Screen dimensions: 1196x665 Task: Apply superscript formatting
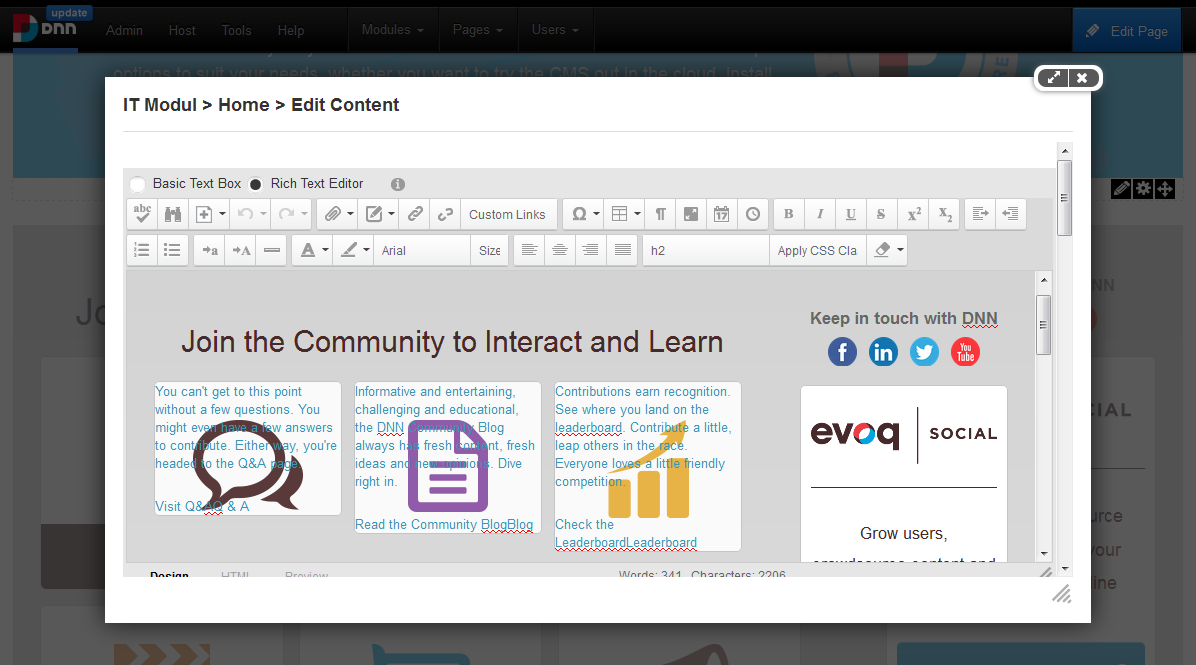click(914, 214)
